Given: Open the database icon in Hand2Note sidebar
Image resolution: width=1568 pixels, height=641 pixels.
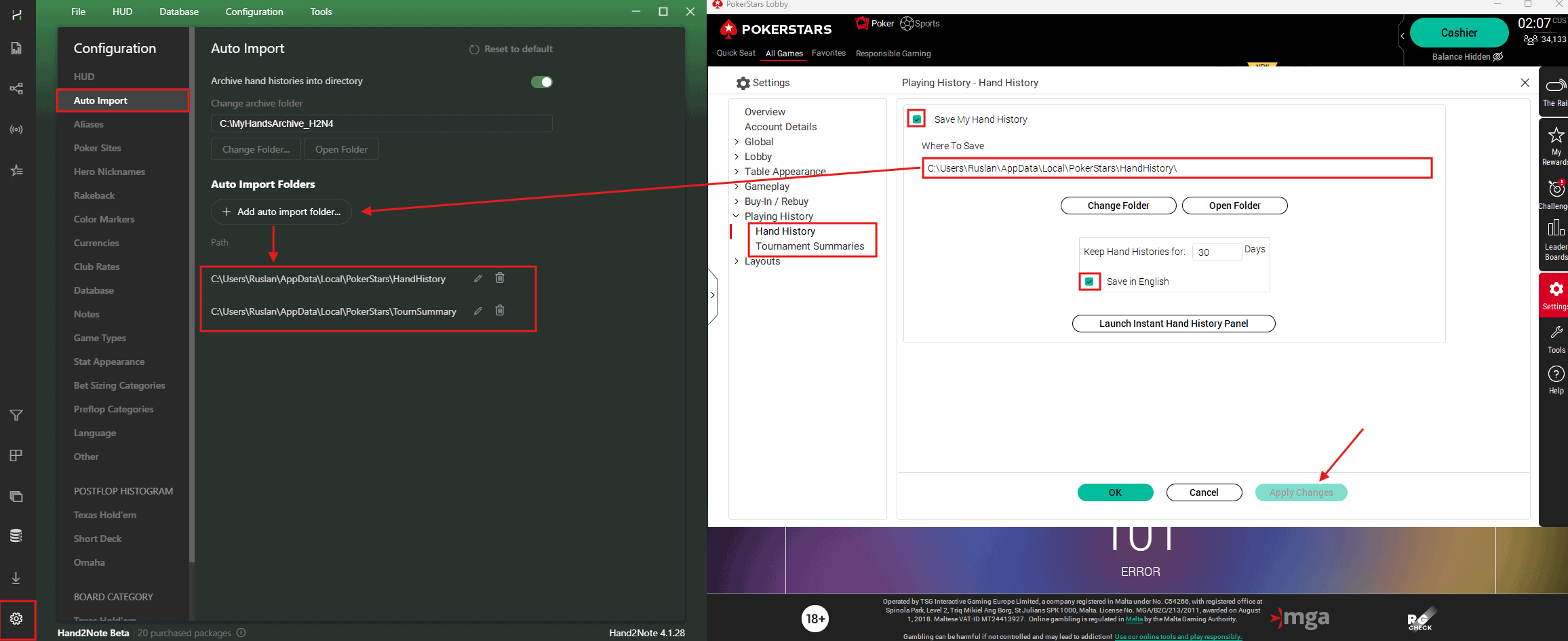Looking at the screenshot, I should (16, 535).
